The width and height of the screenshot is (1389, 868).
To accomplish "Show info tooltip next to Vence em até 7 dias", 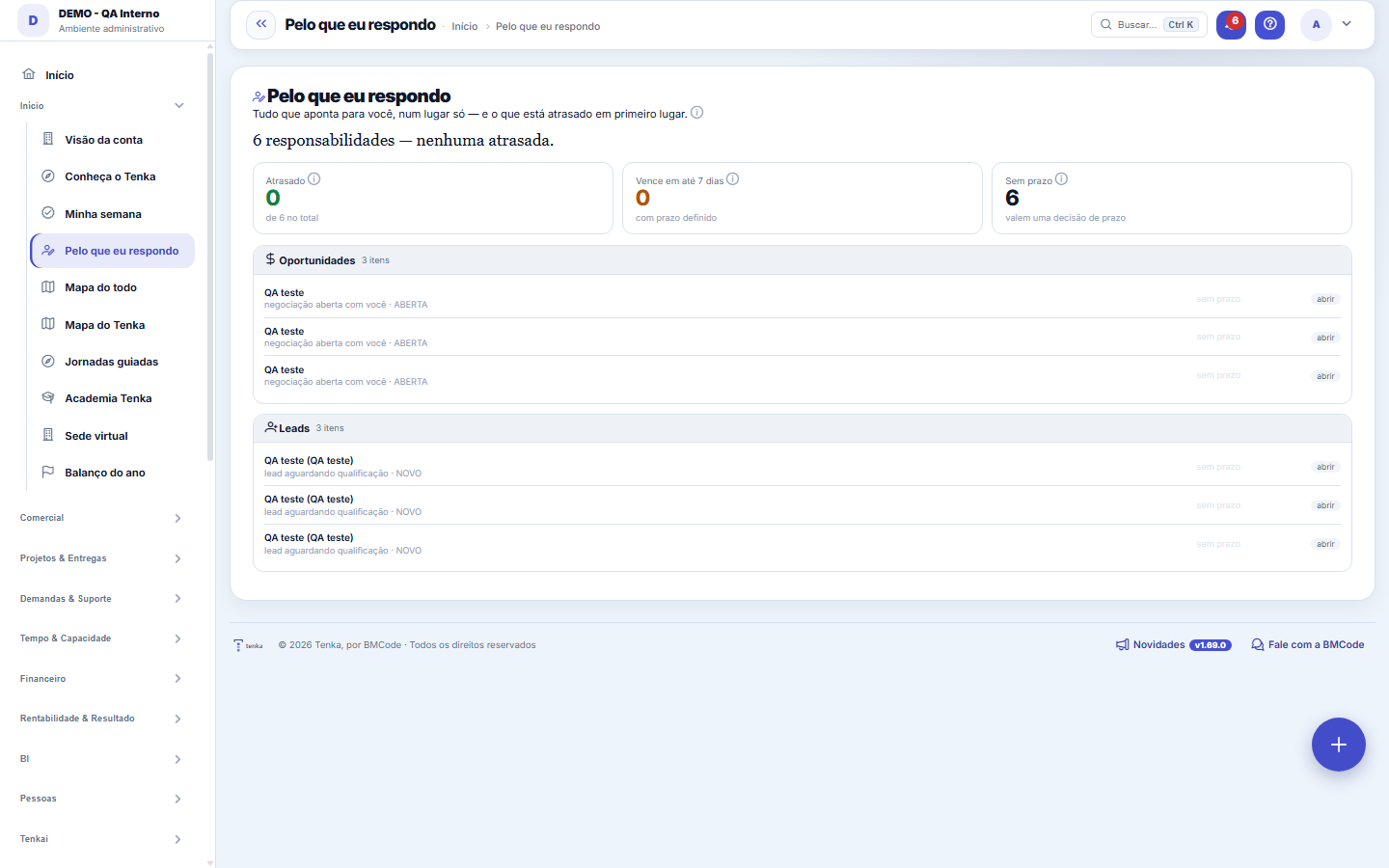I will (733, 179).
